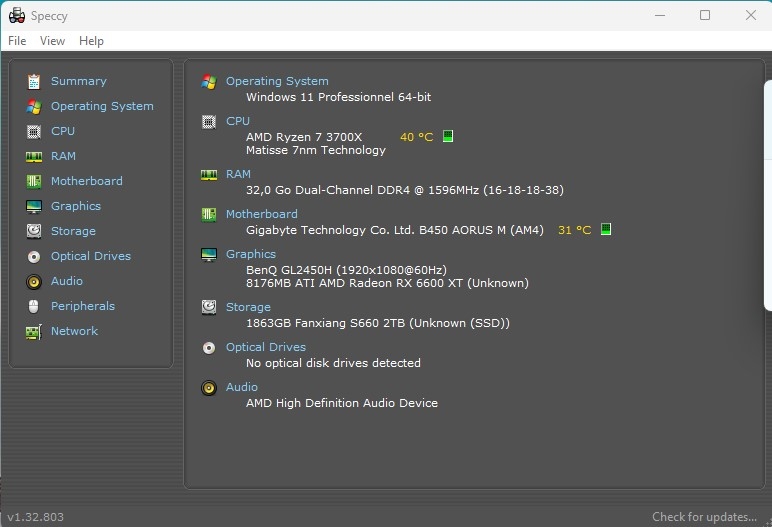Click the speaker icon beside Audio heading
This screenshot has height=527, width=772.
click(x=209, y=388)
